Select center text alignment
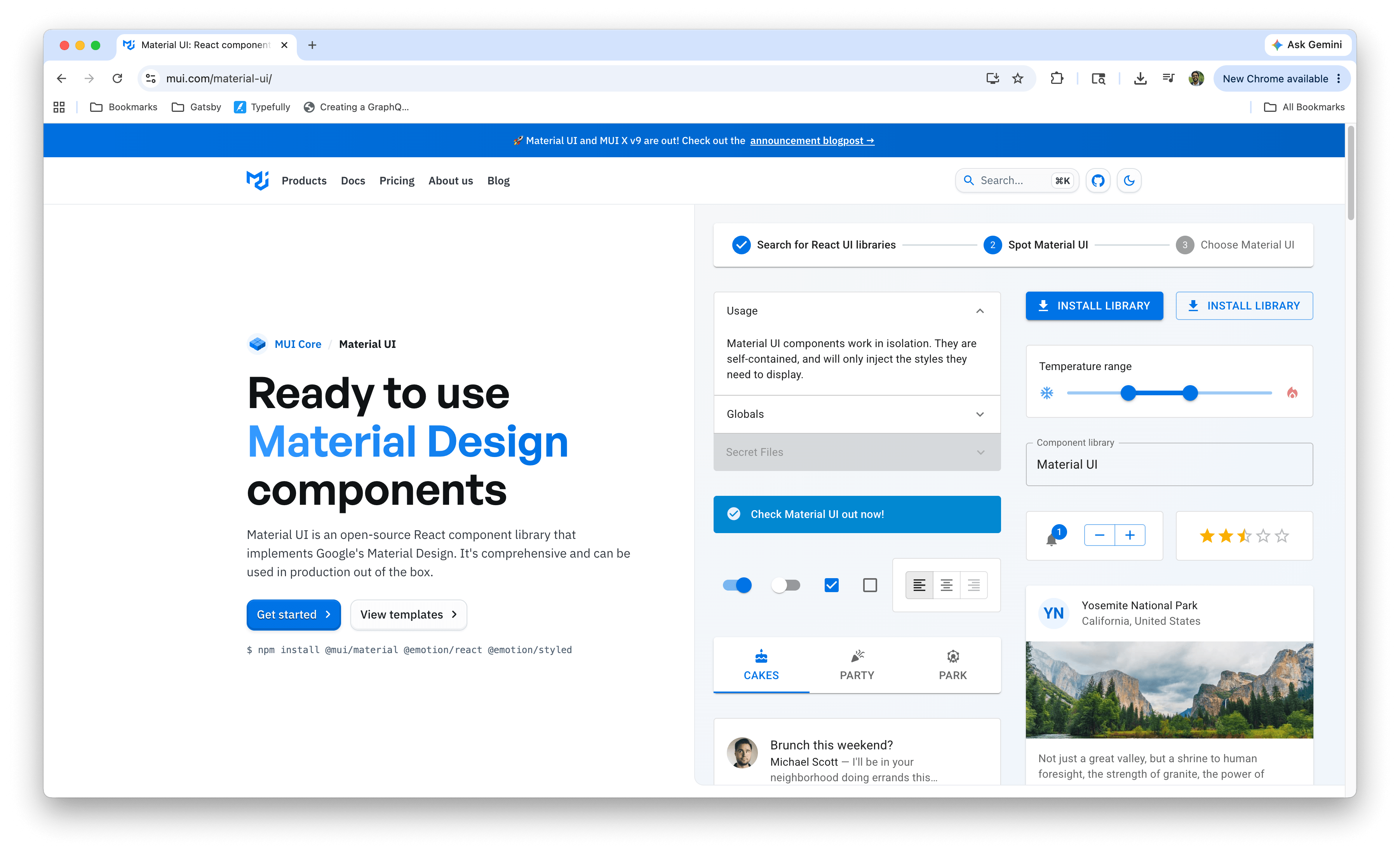This screenshot has height=855, width=1400. tap(947, 585)
